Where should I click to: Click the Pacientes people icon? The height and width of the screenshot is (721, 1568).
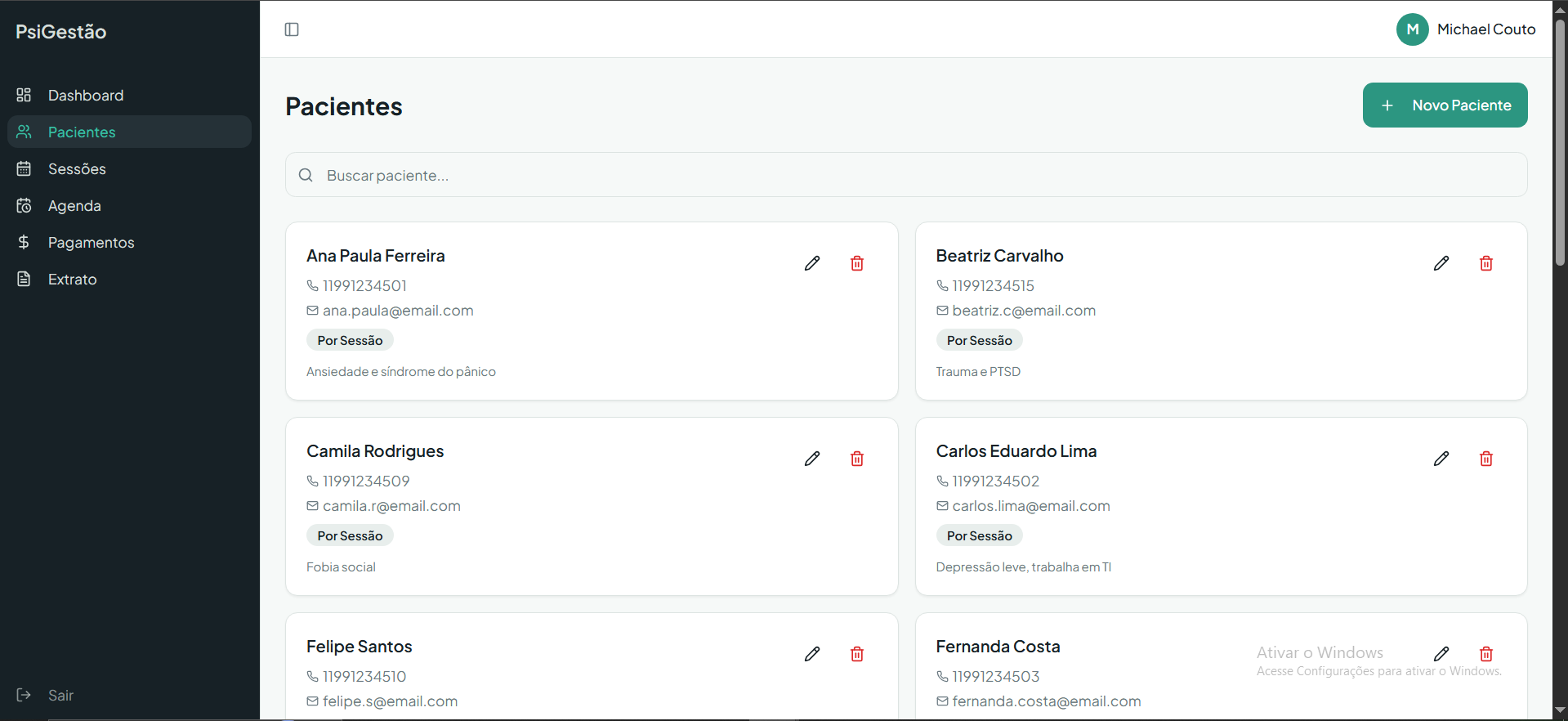(24, 132)
